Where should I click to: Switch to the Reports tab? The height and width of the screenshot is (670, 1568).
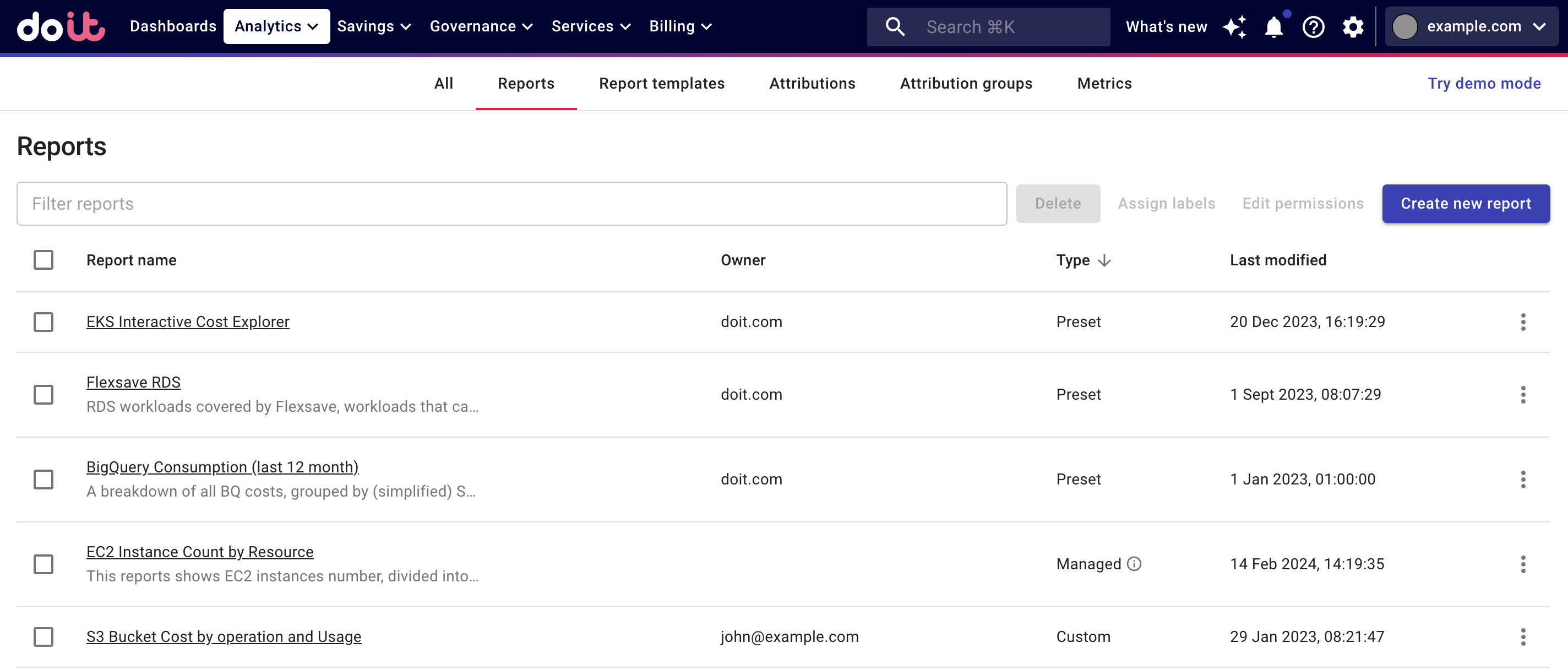pyautogui.click(x=526, y=83)
